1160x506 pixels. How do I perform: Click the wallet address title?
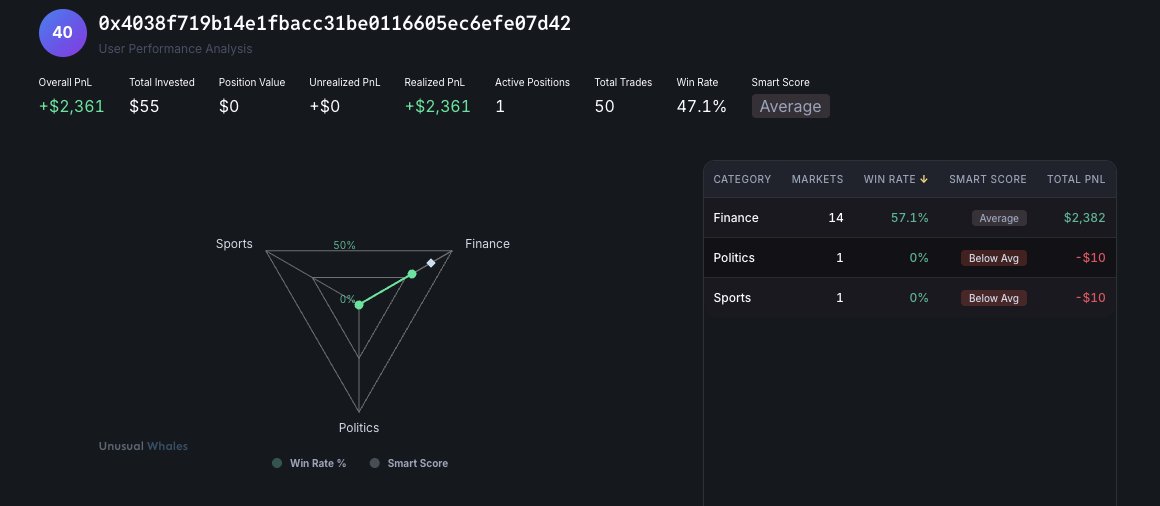coord(334,24)
